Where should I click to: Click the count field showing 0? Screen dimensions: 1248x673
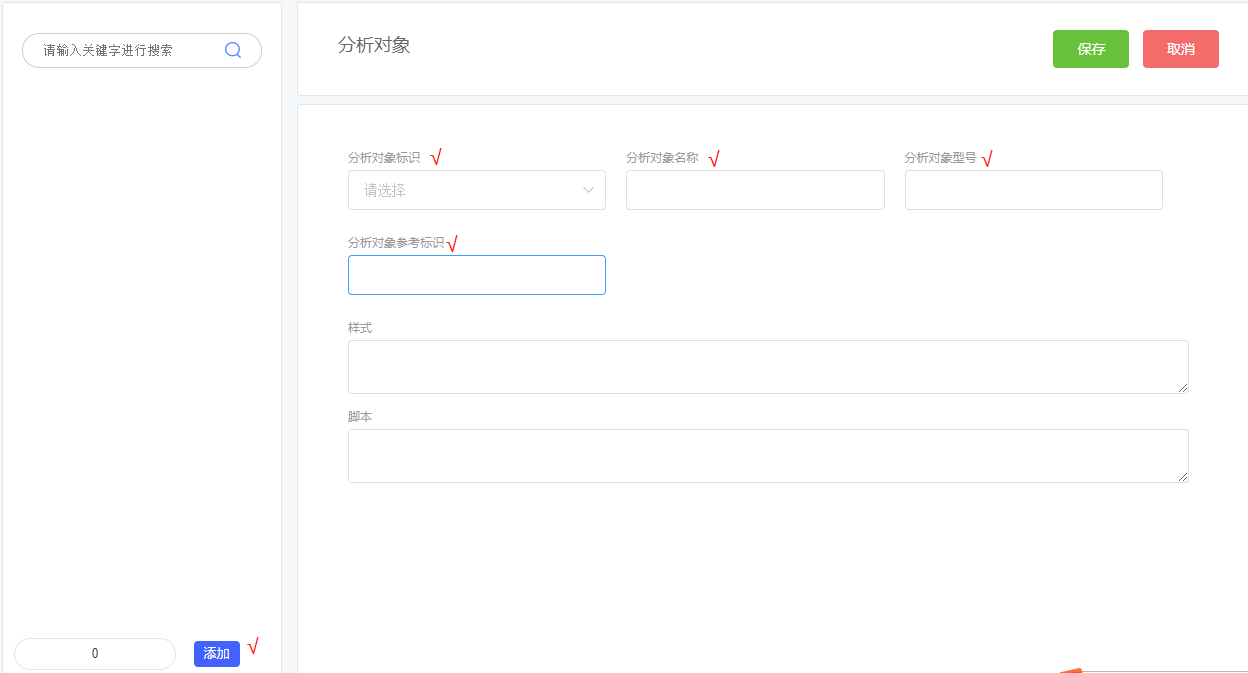point(95,654)
